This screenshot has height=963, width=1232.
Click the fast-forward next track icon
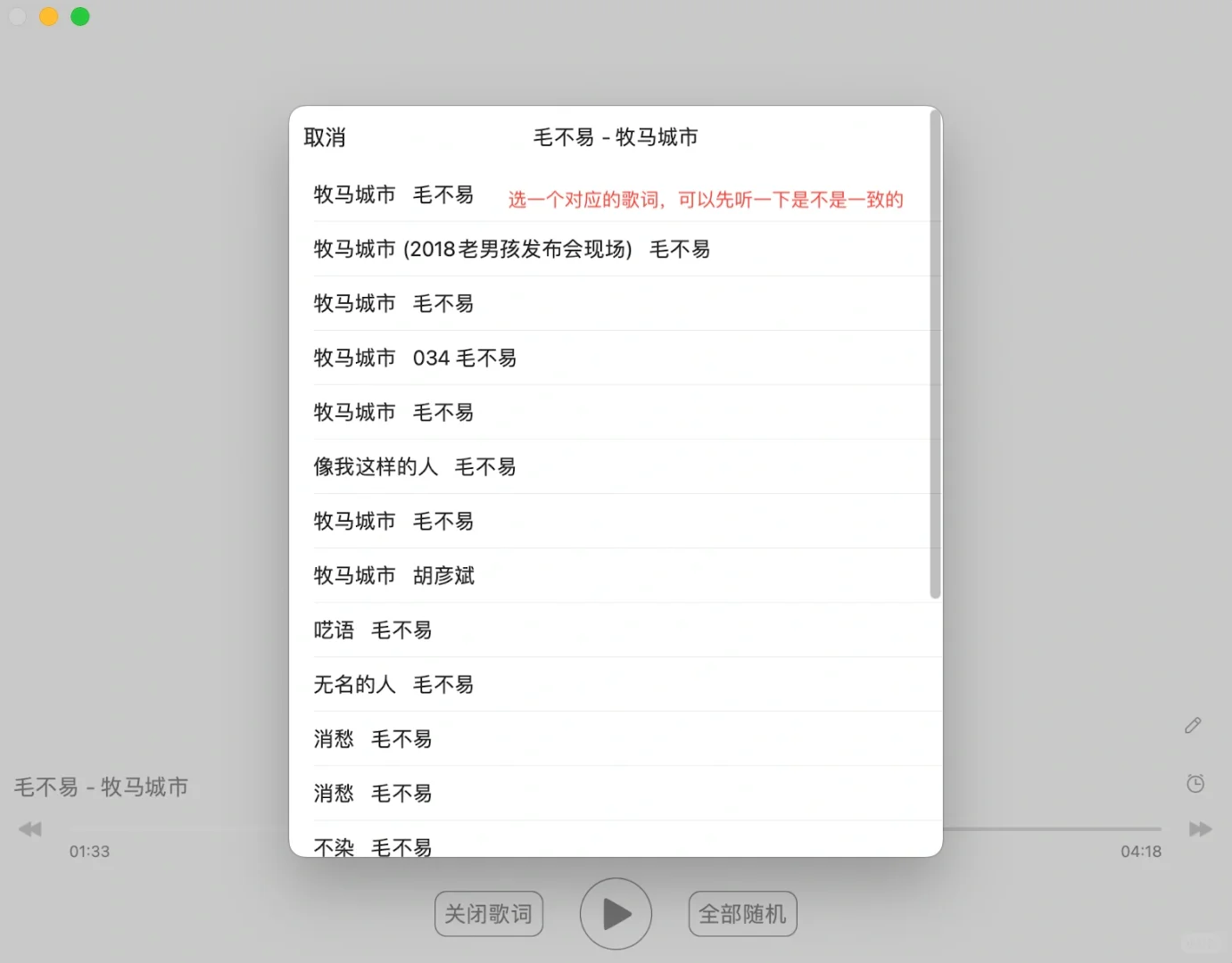(x=1200, y=828)
